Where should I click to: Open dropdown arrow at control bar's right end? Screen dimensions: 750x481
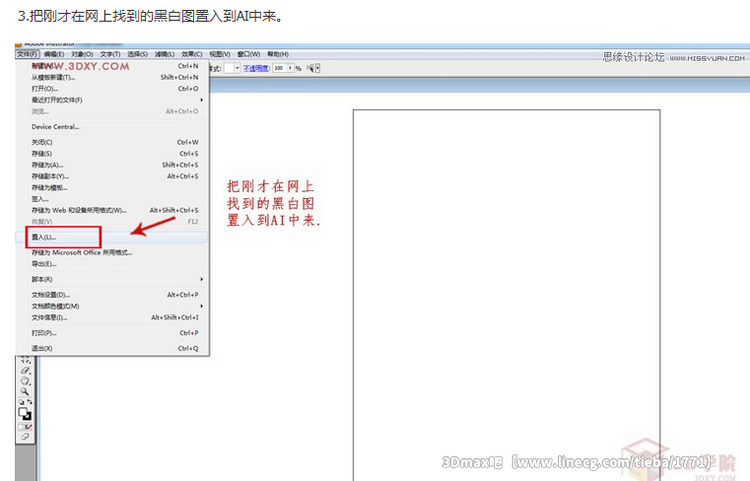(x=318, y=68)
